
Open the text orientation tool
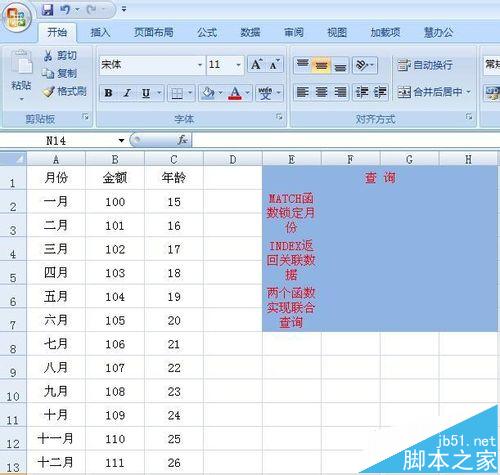(x=365, y=64)
